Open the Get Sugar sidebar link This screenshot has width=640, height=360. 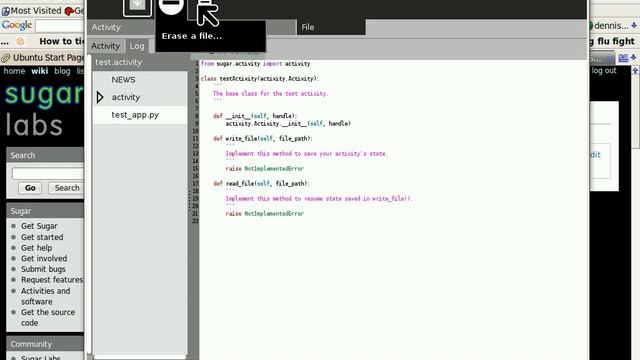pos(39,226)
